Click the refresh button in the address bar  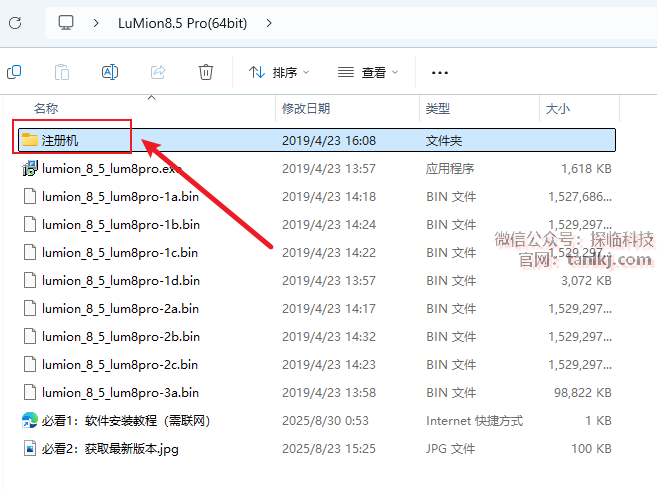coord(15,23)
